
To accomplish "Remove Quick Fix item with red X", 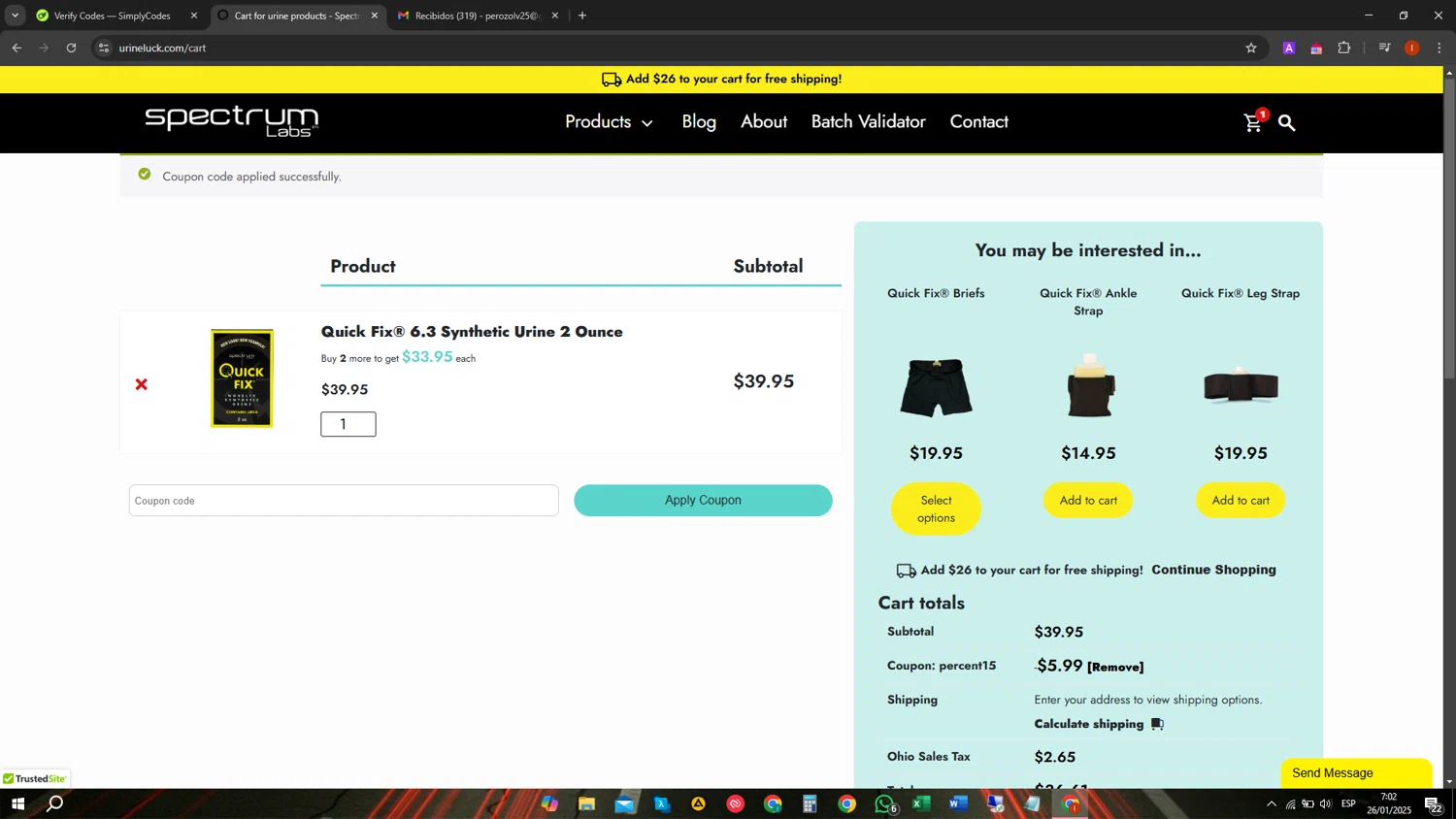I will [142, 384].
